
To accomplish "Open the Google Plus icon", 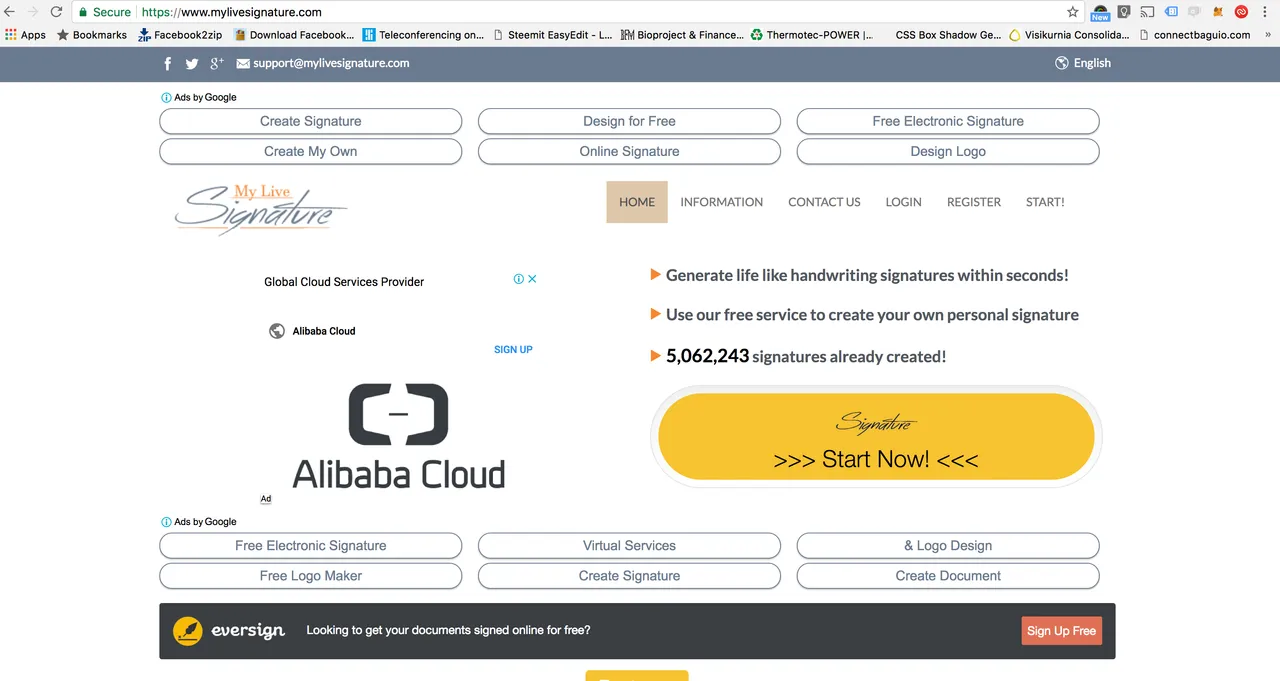I will (x=217, y=63).
